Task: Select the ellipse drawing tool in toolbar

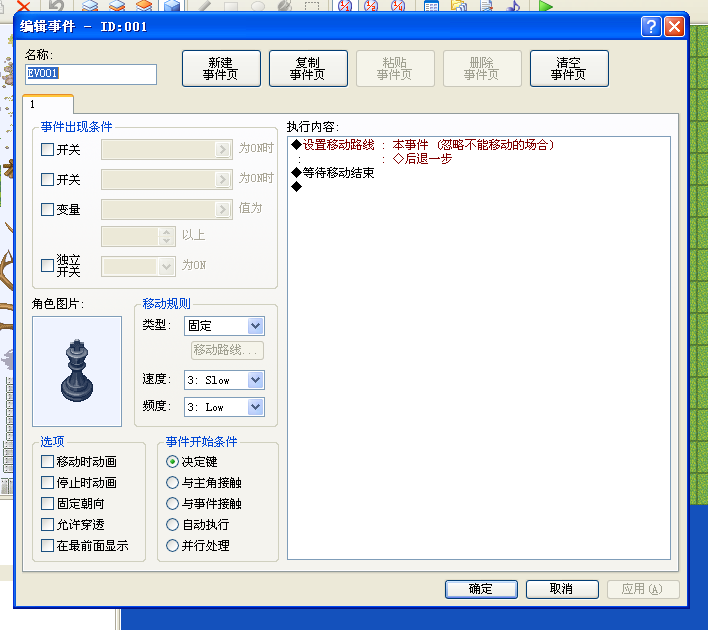Action: pyautogui.click(x=258, y=6)
